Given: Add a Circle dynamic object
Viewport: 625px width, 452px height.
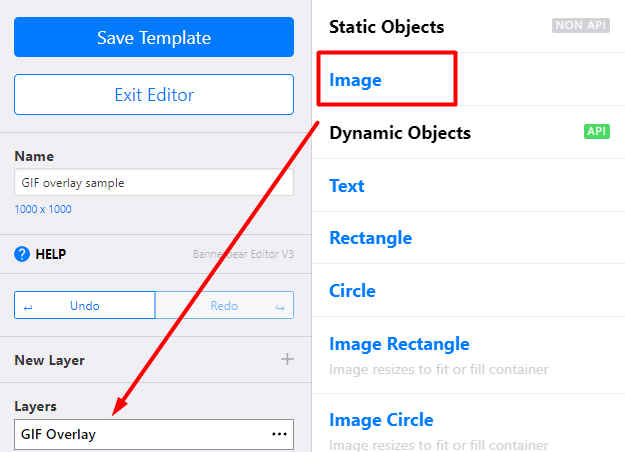Looking at the screenshot, I should 352,291.
